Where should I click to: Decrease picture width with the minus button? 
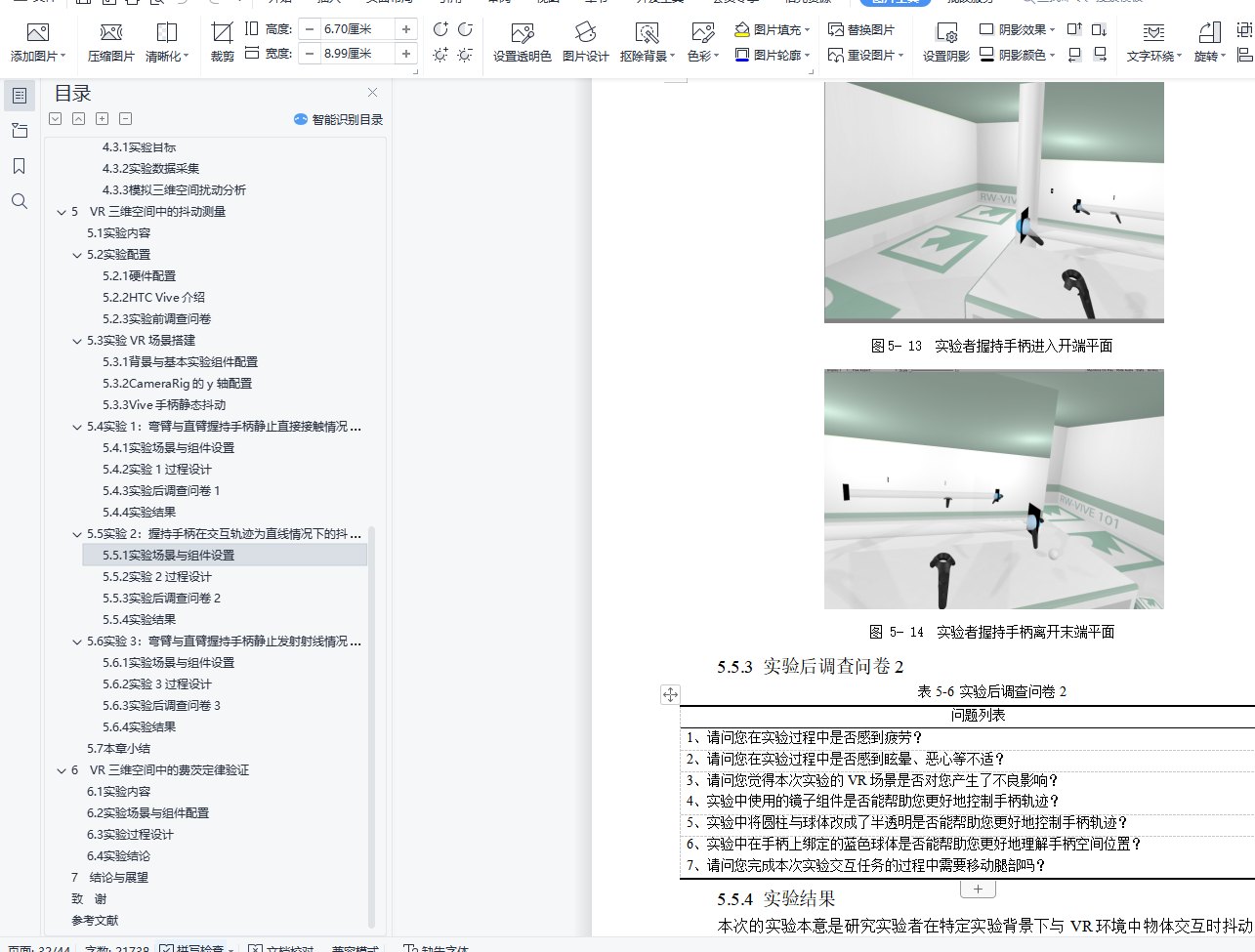[x=310, y=54]
